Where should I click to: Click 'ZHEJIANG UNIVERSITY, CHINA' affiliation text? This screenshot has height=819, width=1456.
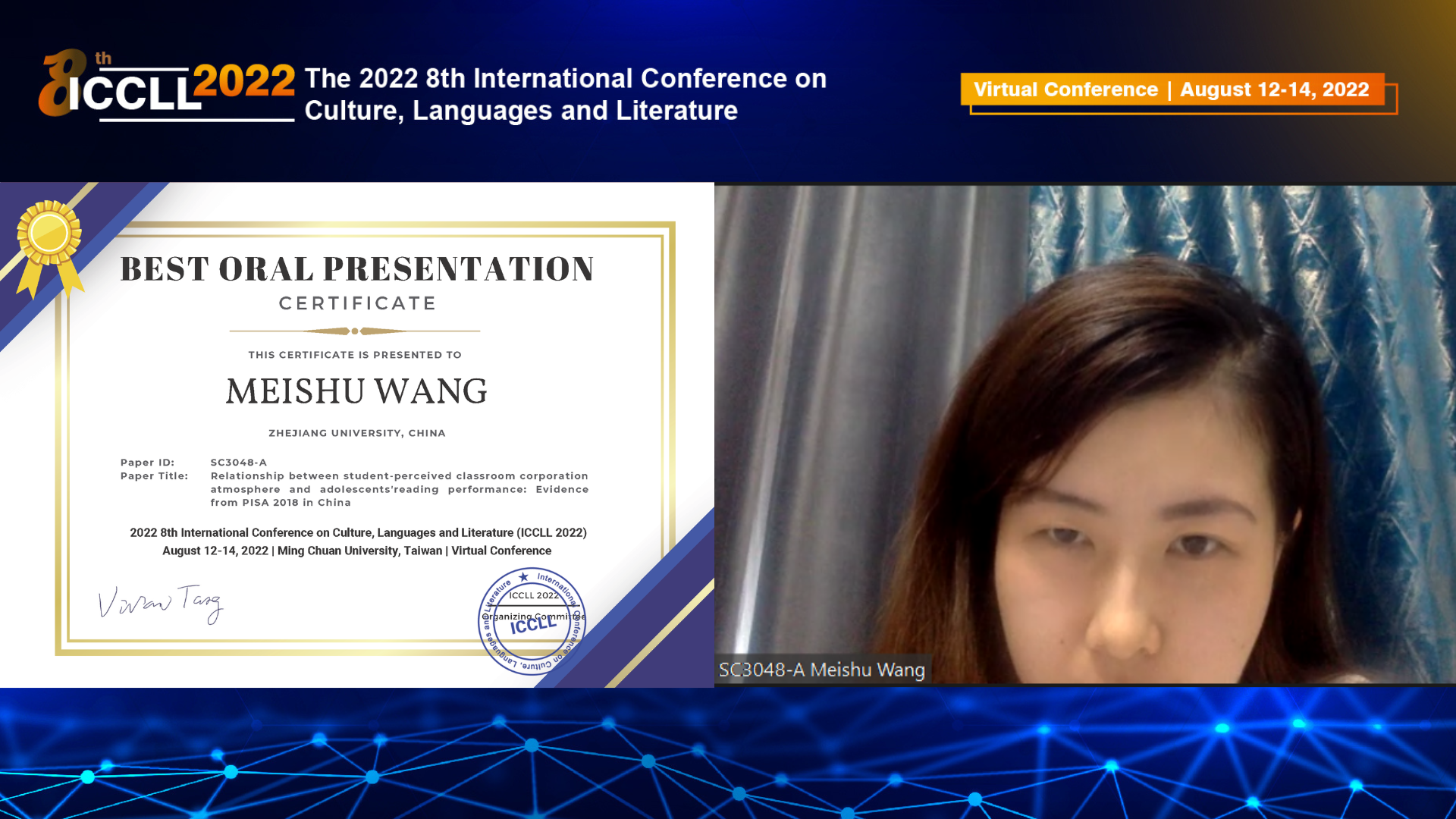point(357,433)
